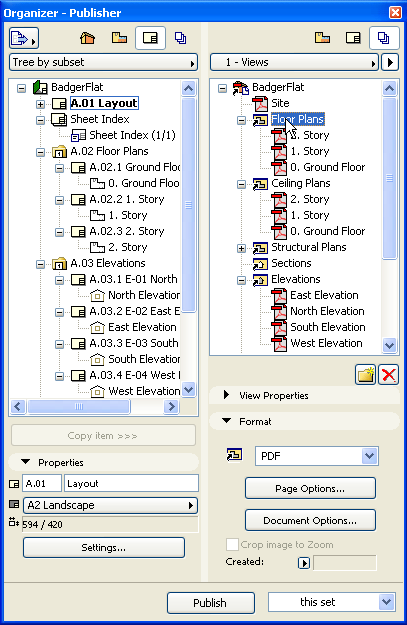Select West Elevation in the right tree
Image resolution: width=407 pixels, height=625 pixels.
(326, 343)
